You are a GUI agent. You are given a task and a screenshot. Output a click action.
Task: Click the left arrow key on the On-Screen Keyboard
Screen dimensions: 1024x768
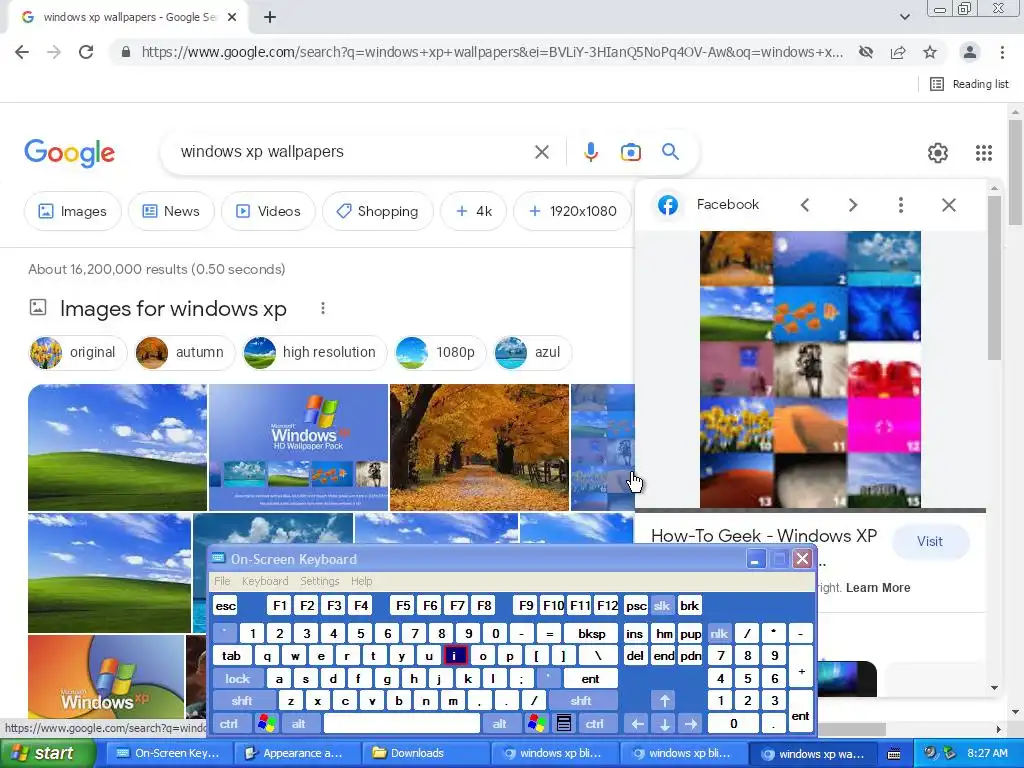pyautogui.click(x=637, y=724)
